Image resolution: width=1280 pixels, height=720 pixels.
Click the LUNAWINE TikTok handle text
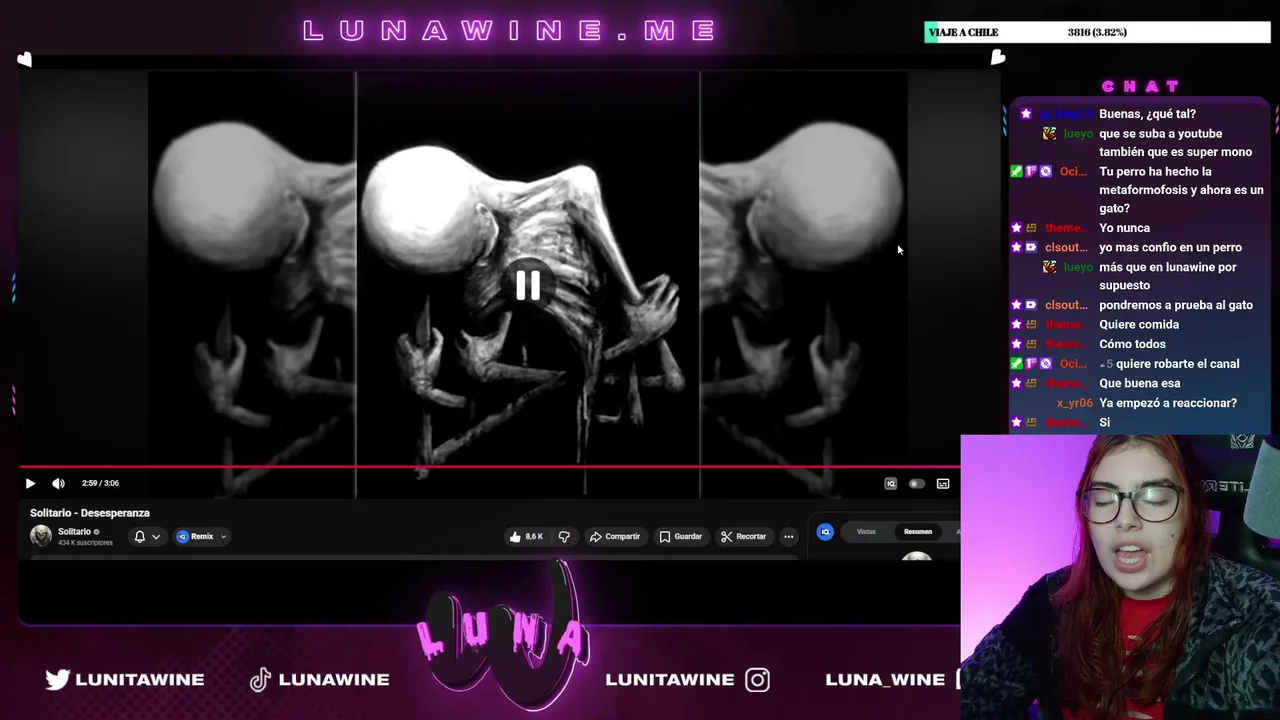click(334, 680)
